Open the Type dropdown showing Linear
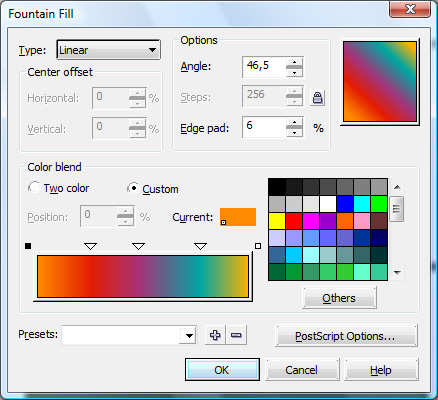 point(108,50)
